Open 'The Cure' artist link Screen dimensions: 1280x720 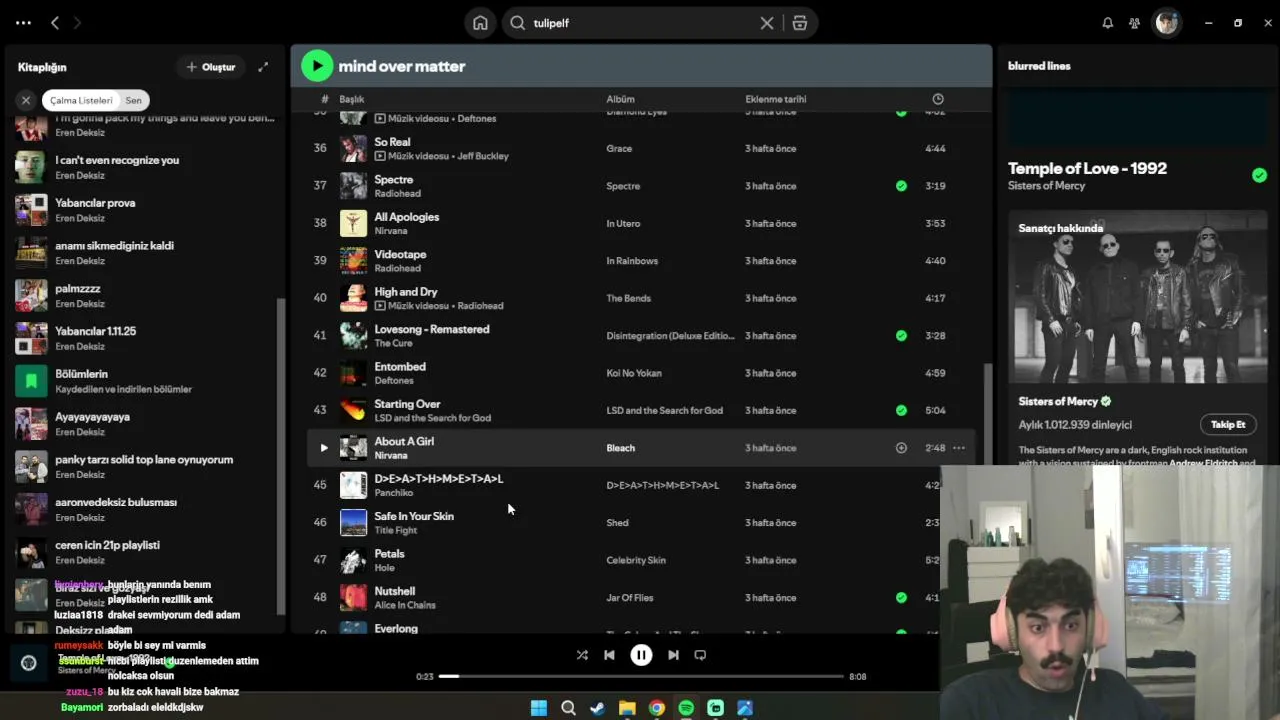393,343
